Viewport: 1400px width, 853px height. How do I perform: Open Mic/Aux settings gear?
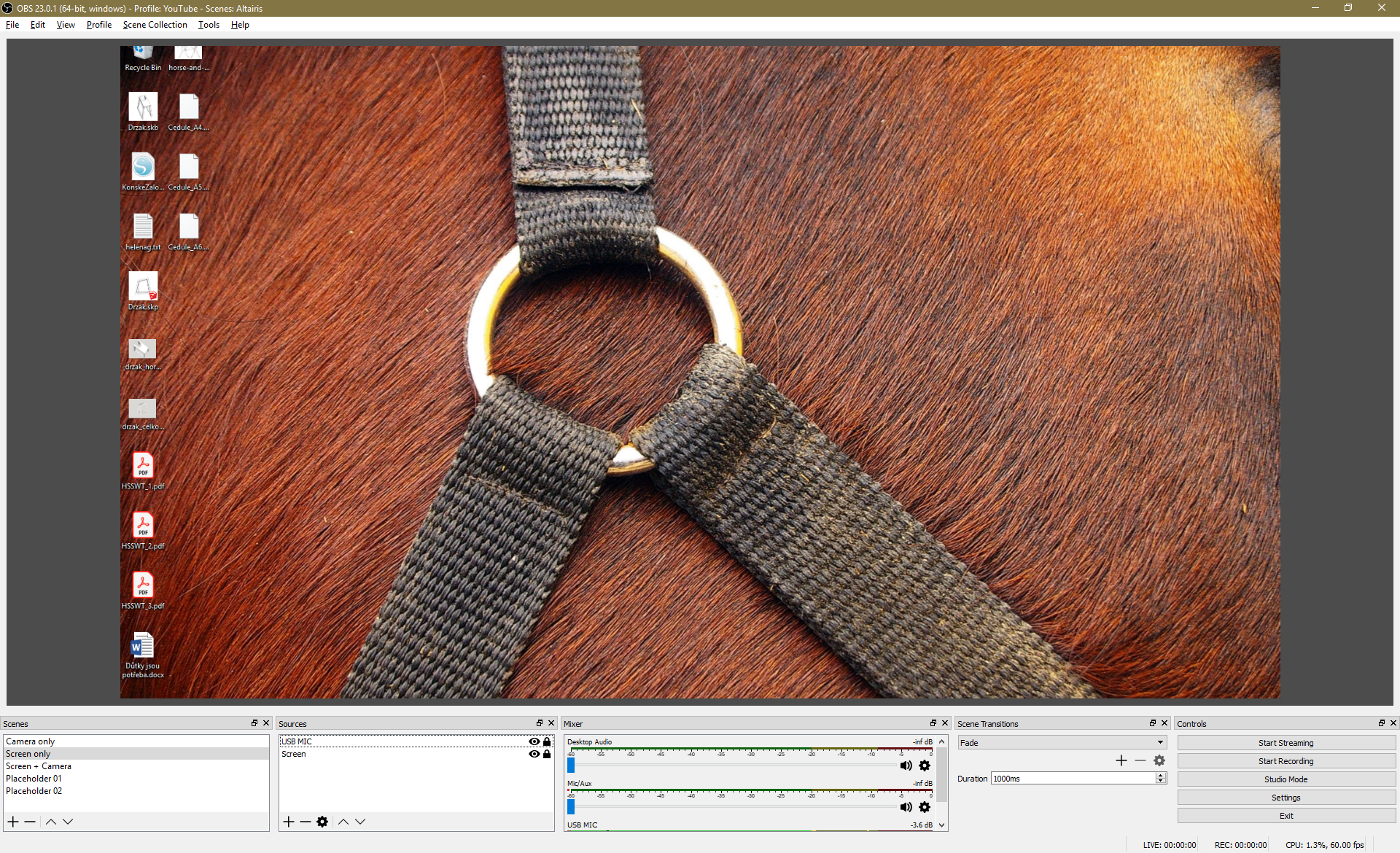coord(925,807)
